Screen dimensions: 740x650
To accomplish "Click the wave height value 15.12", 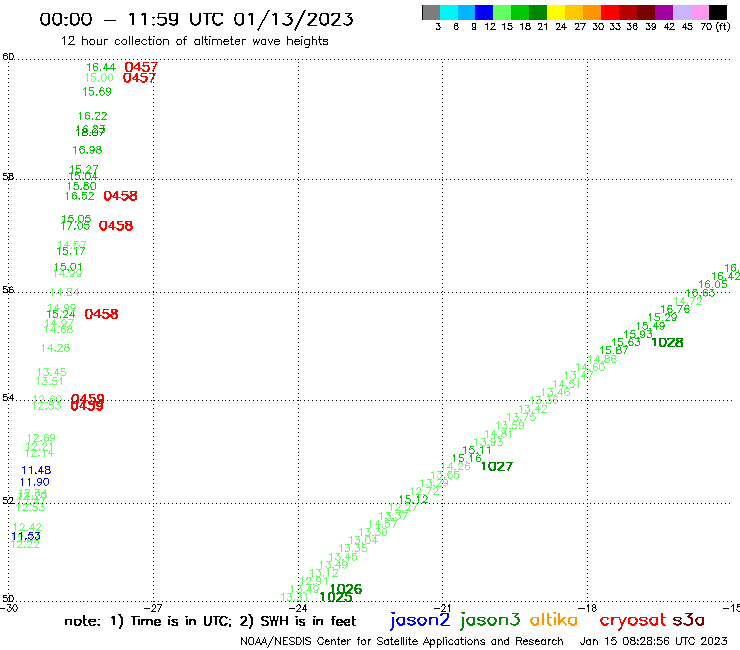I will coord(413,499).
